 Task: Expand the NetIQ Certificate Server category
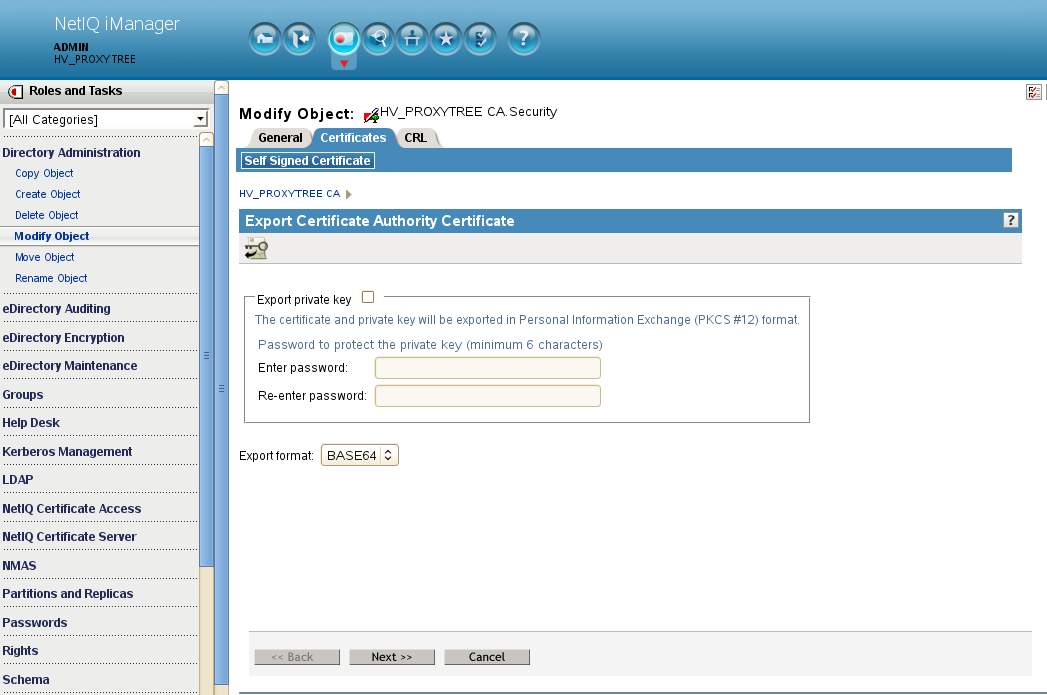69,537
